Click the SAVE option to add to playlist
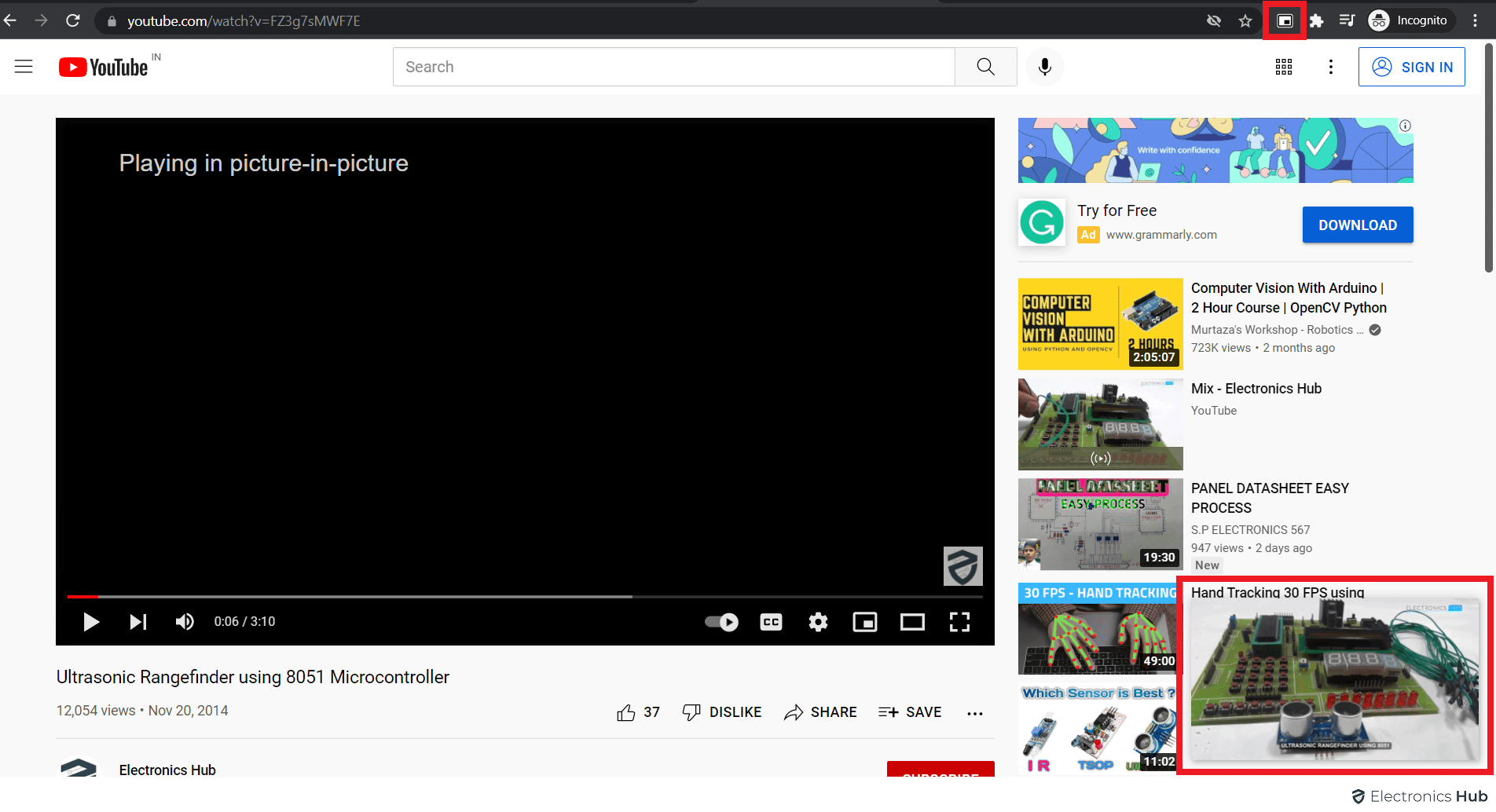Image resolution: width=1496 pixels, height=812 pixels. 910,712
